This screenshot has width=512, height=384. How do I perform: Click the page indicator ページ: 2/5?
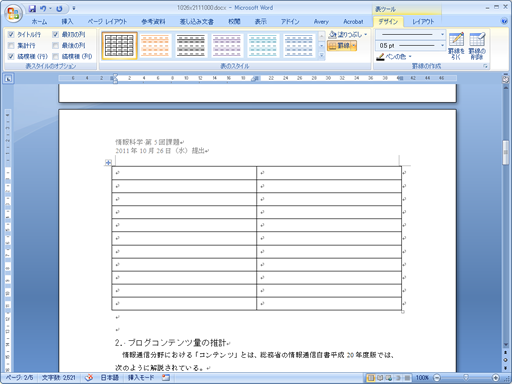pyautogui.click(x=20, y=378)
